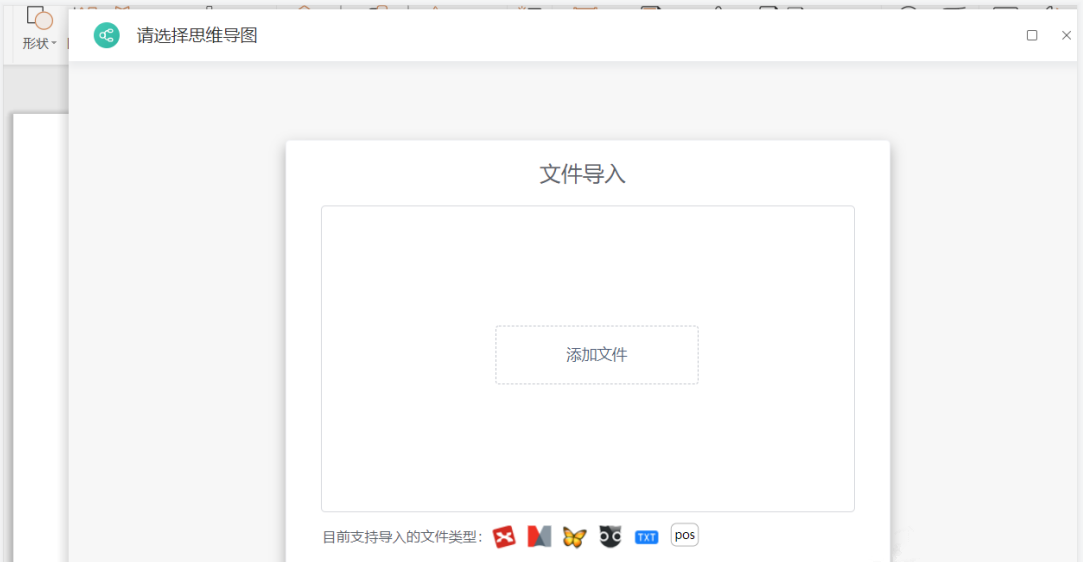Open the 形状 shapes dropdown

39,43
